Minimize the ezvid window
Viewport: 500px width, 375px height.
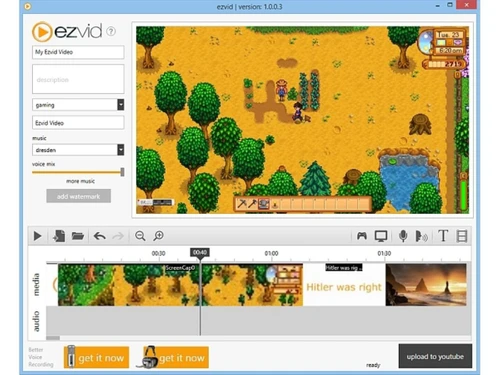pyautogui.click(x=438, y=5)
